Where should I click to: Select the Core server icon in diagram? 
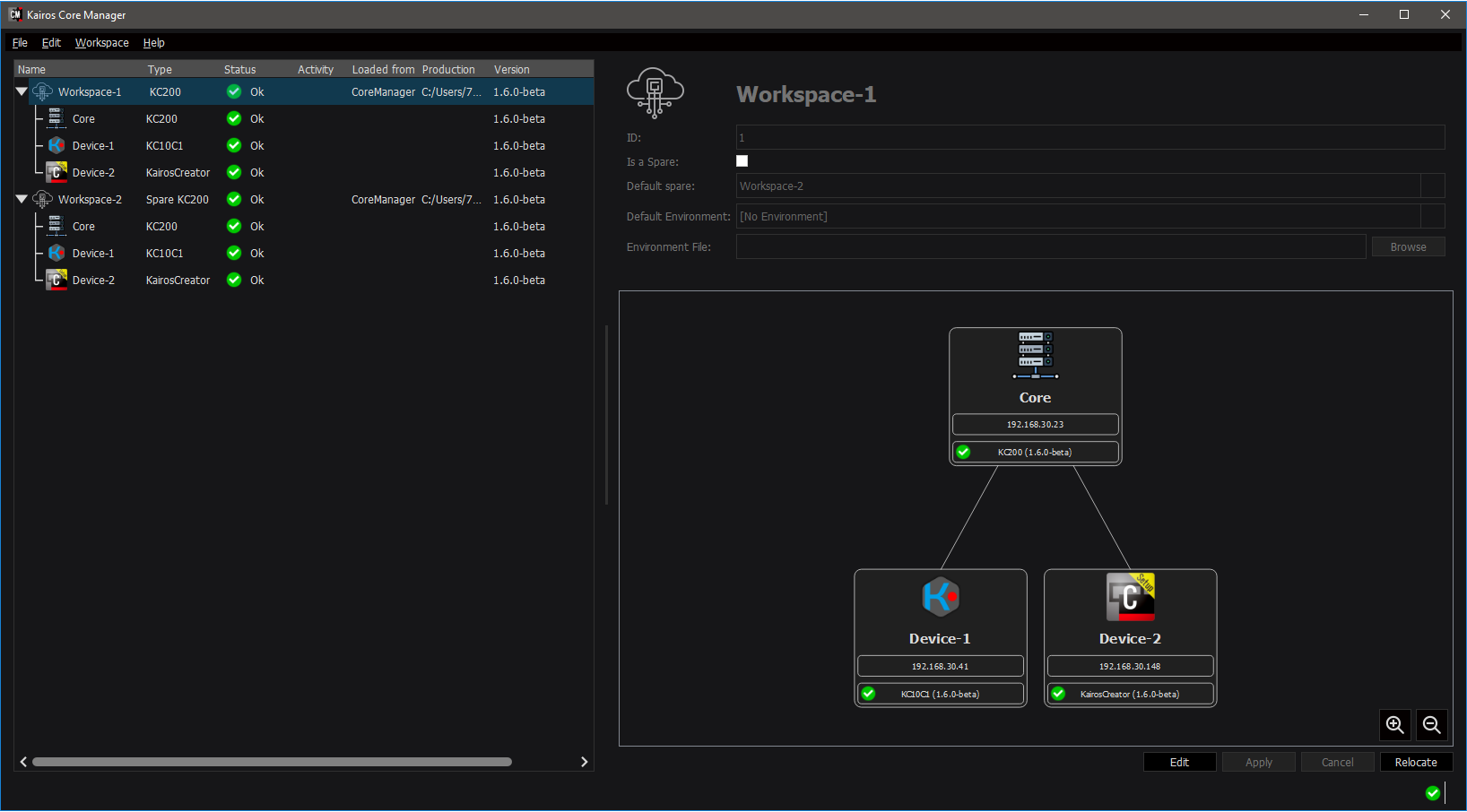1035,355
